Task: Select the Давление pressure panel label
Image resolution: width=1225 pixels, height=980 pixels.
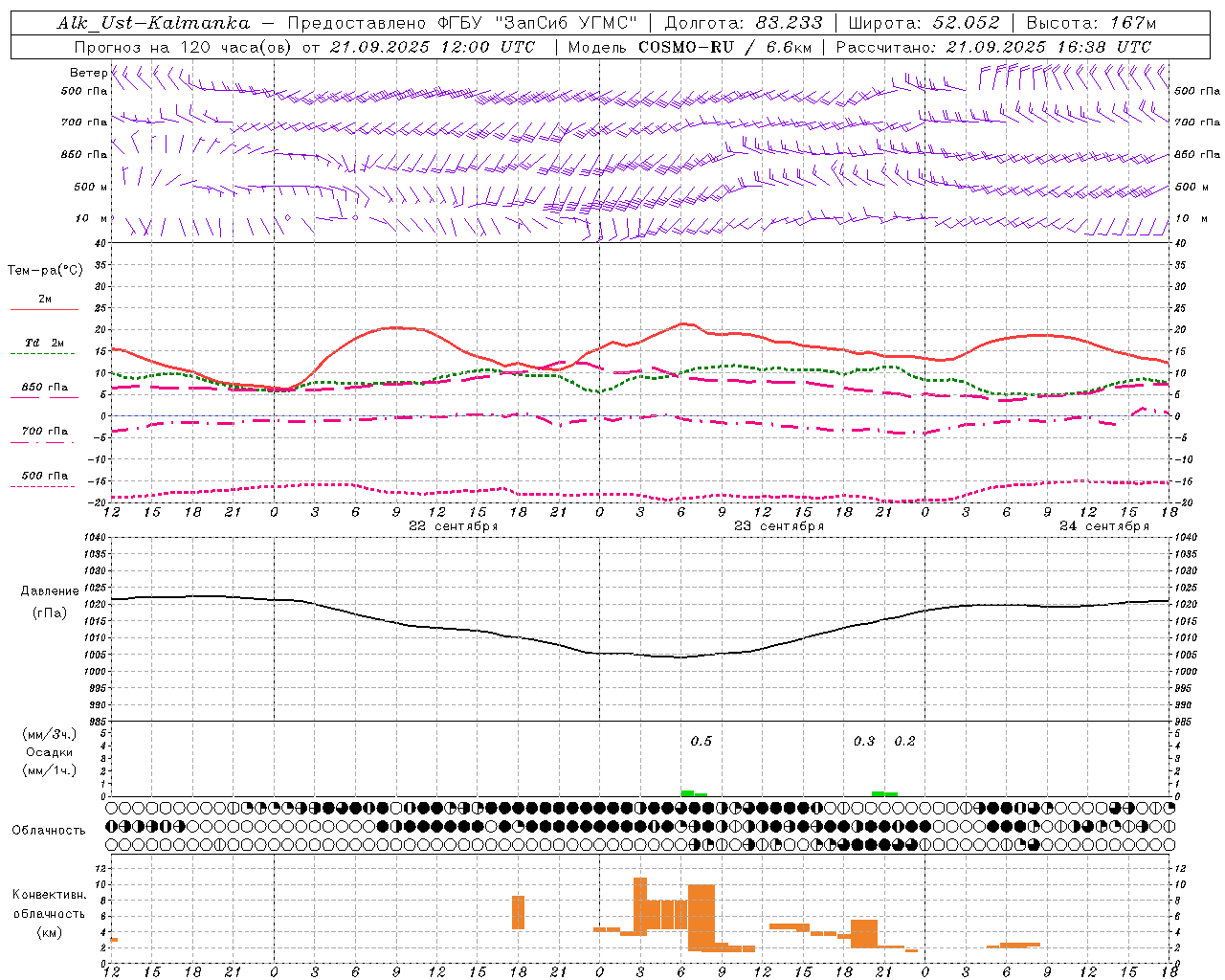Action: (50, 591)
